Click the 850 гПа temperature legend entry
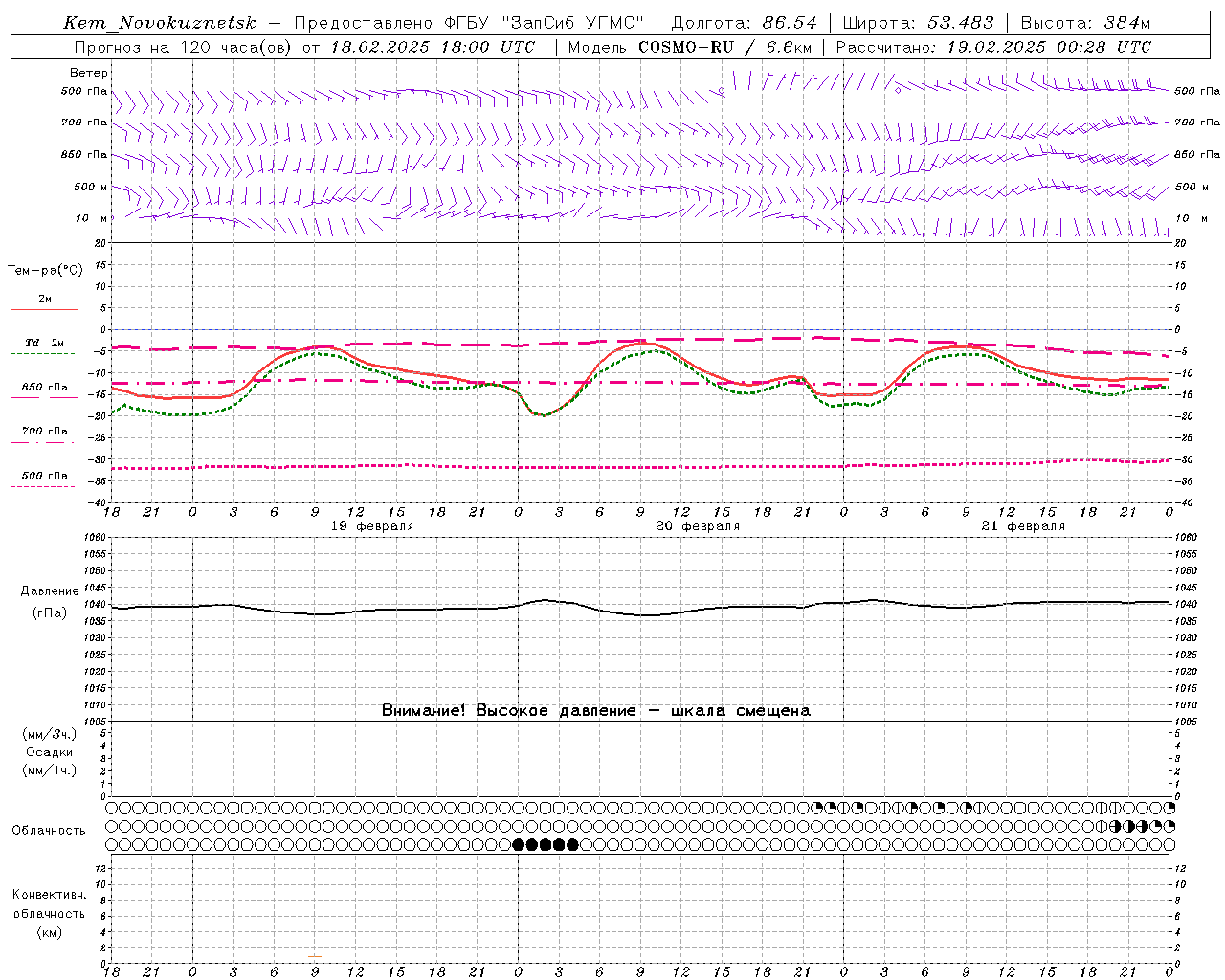Screen dimensions: 1225x980 coord(45,388)
